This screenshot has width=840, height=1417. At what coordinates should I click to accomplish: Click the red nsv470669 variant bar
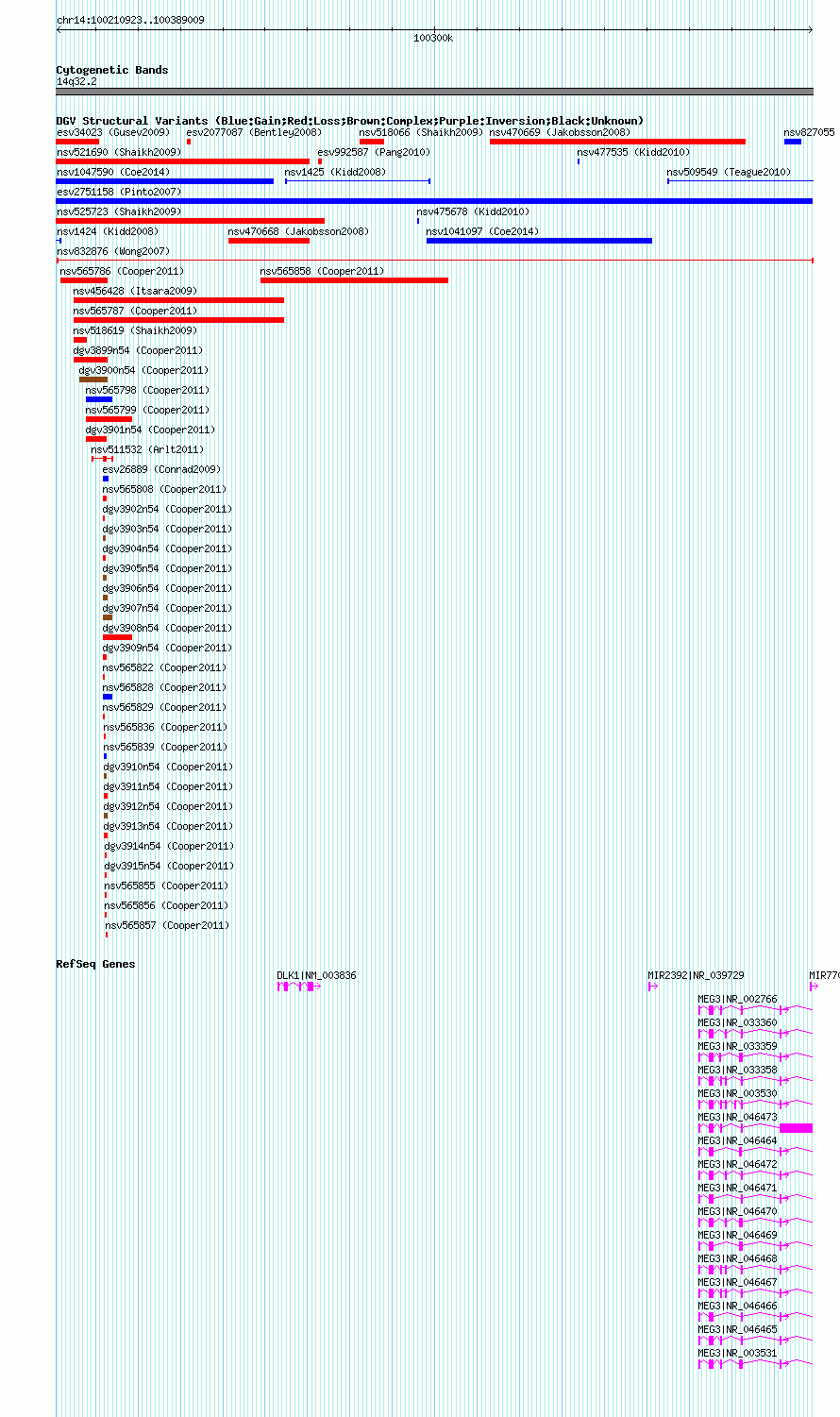point(617,142)
